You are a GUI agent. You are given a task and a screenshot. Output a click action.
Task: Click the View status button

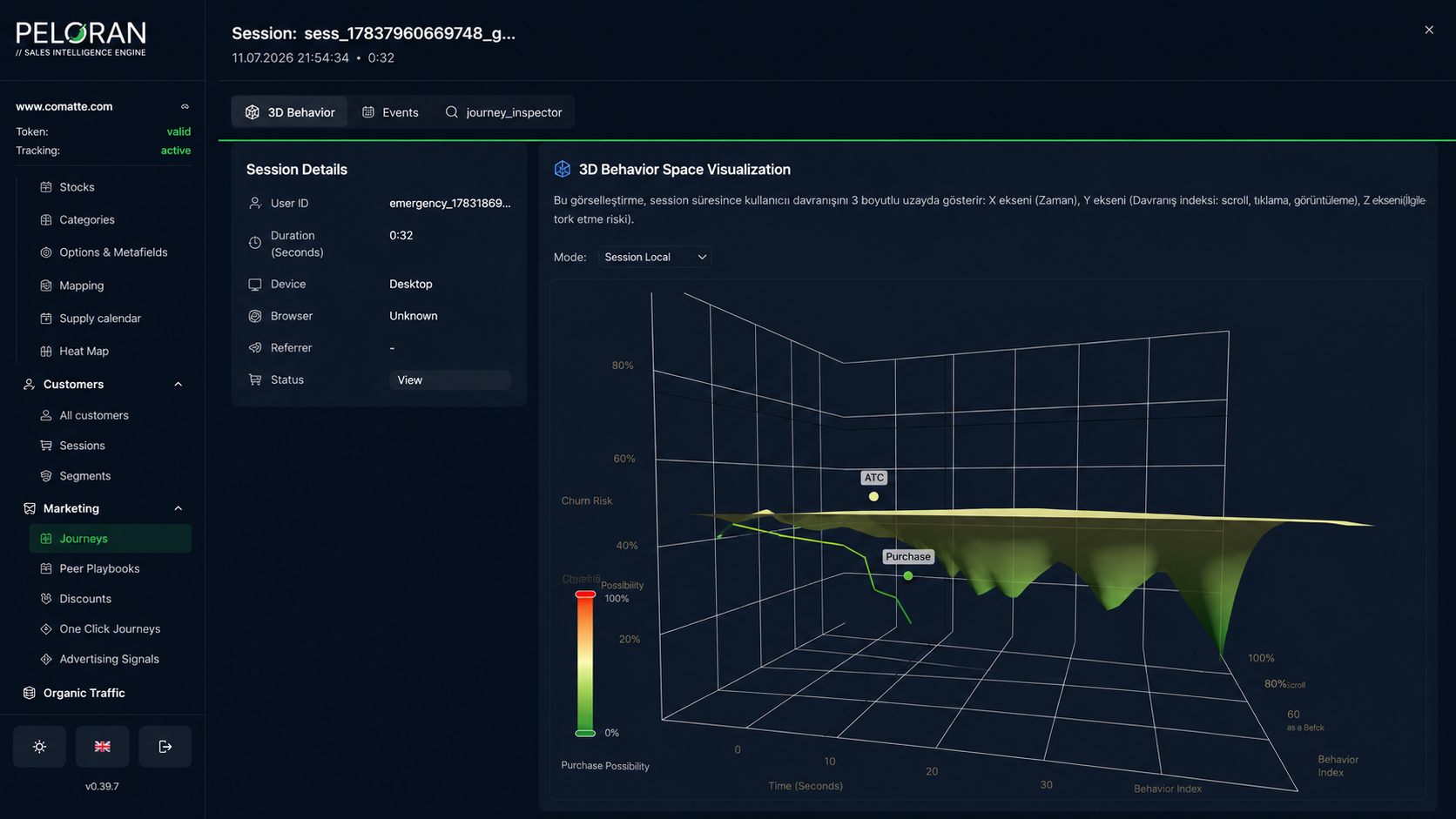tap(449, 380)
